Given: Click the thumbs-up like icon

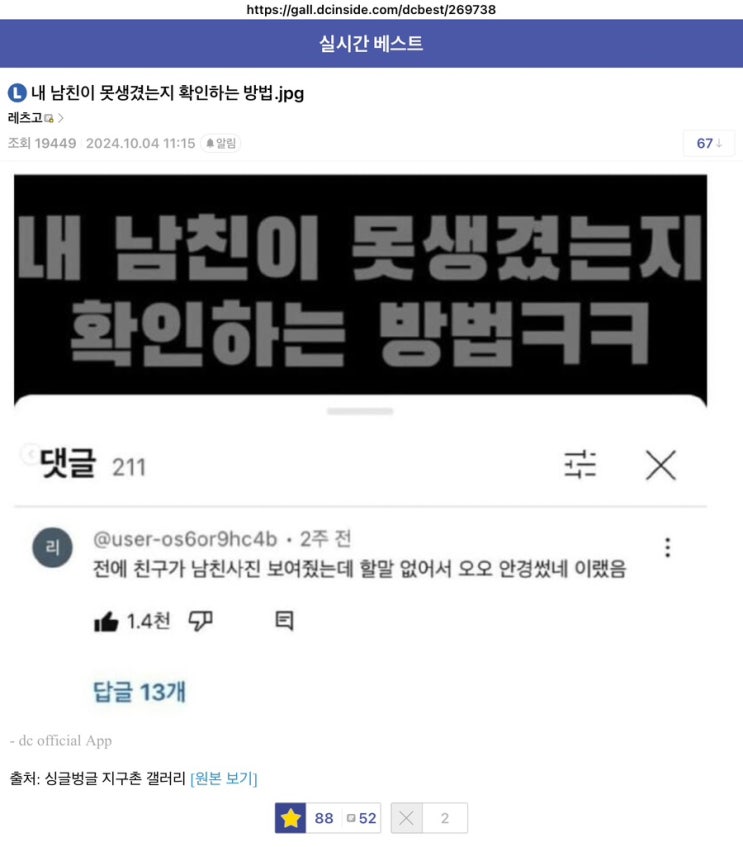Looking at the screenshot, I should [106, 621].
